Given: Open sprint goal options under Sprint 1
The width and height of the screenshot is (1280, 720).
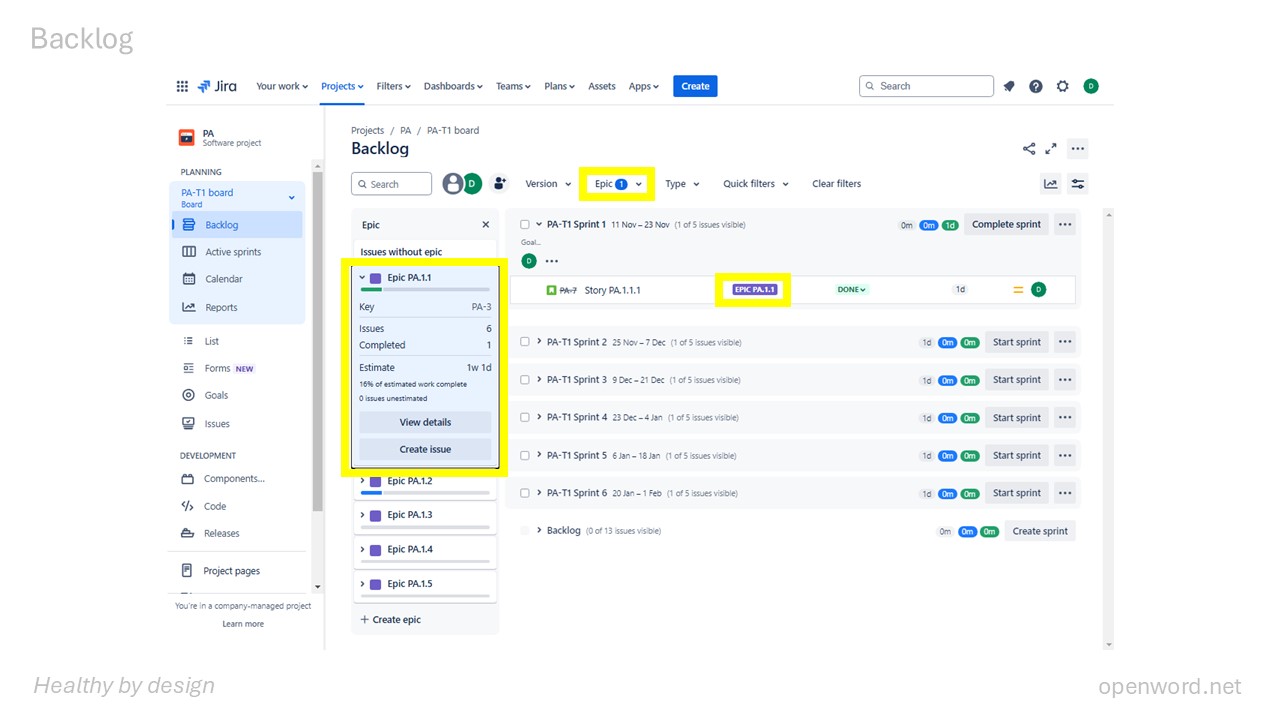Looking at the screenshot, I should click(551, 261).
